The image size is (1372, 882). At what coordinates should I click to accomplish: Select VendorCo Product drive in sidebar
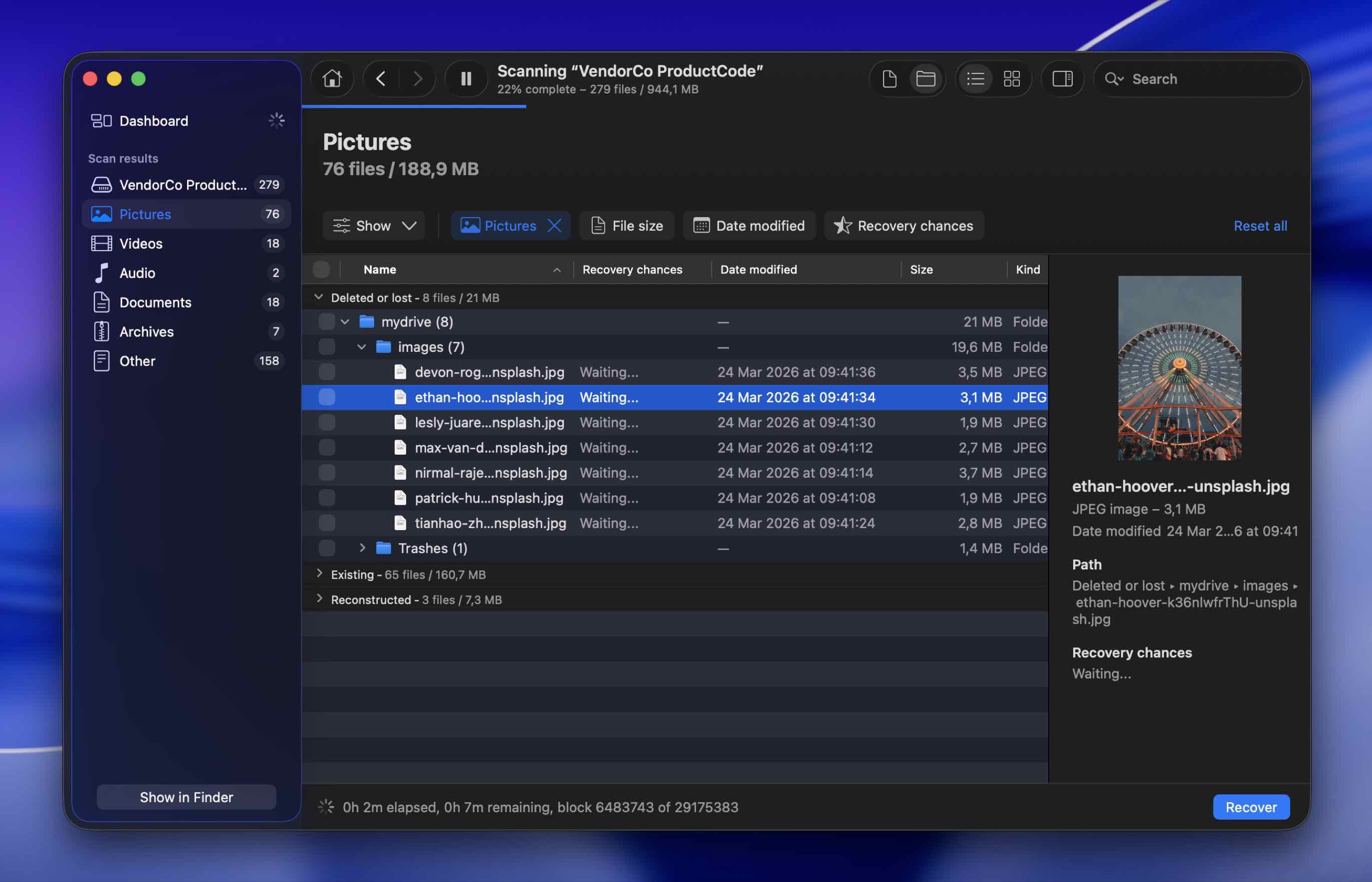point(187,184)
